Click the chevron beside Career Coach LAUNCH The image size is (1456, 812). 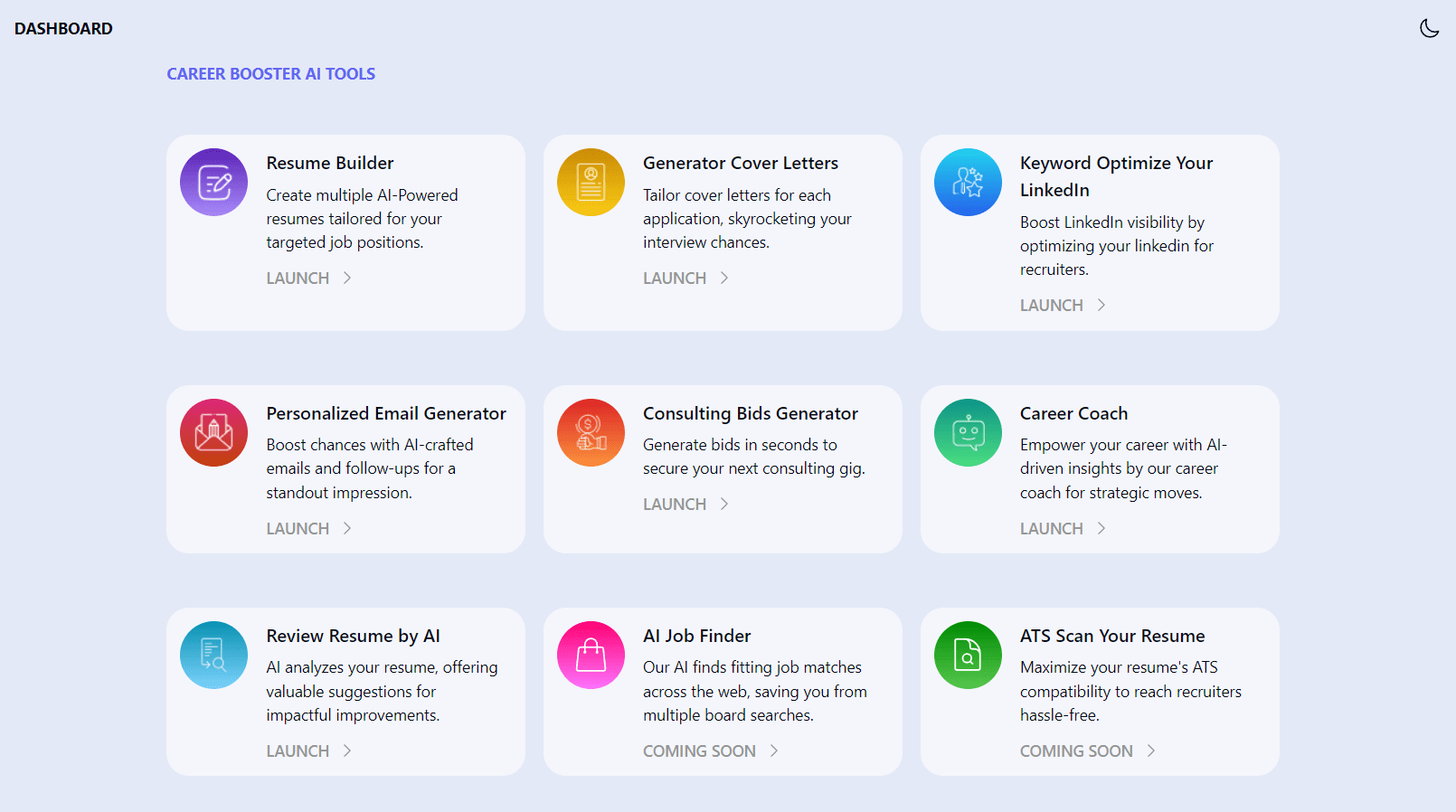tap(1101, 528)
